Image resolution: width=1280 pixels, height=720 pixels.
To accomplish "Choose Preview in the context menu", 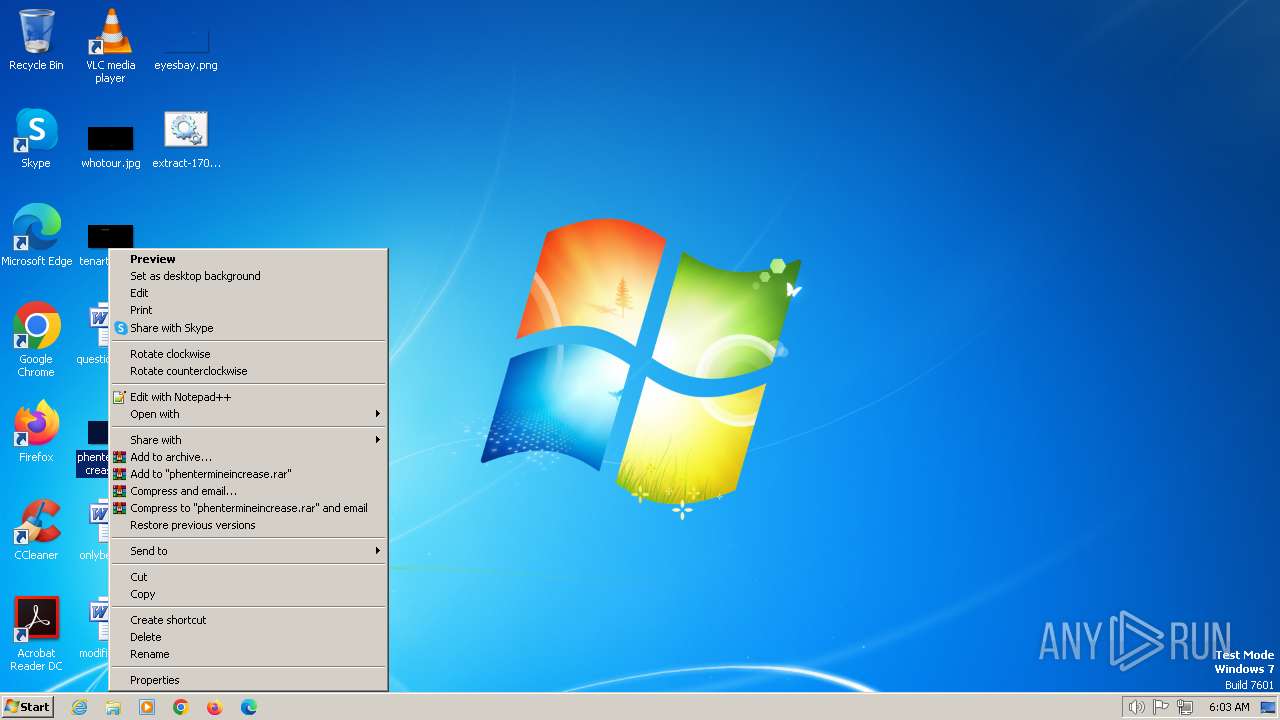I will (248, 259).
